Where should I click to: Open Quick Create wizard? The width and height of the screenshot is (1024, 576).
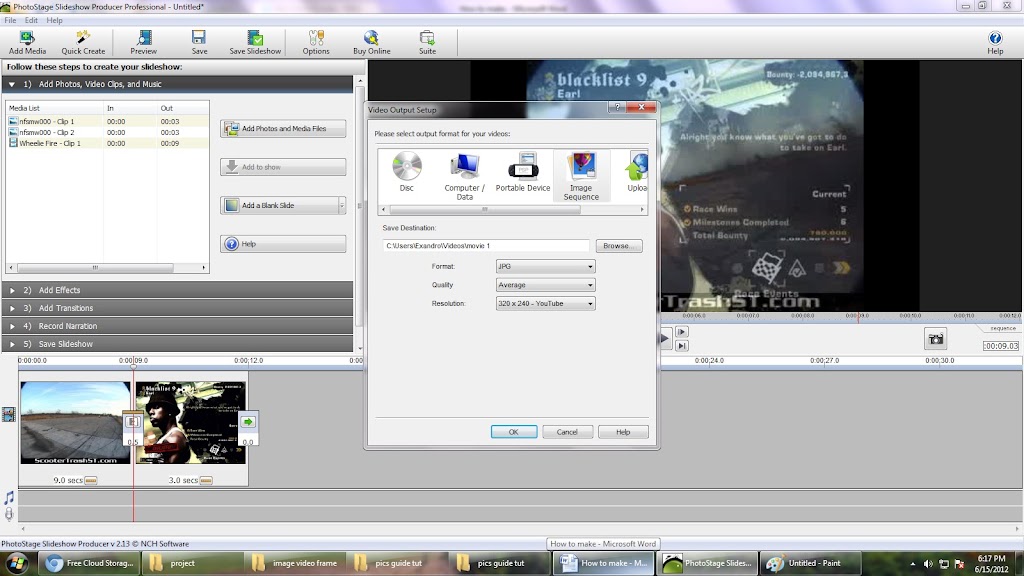pyautogui.click(x=83, y=42)
